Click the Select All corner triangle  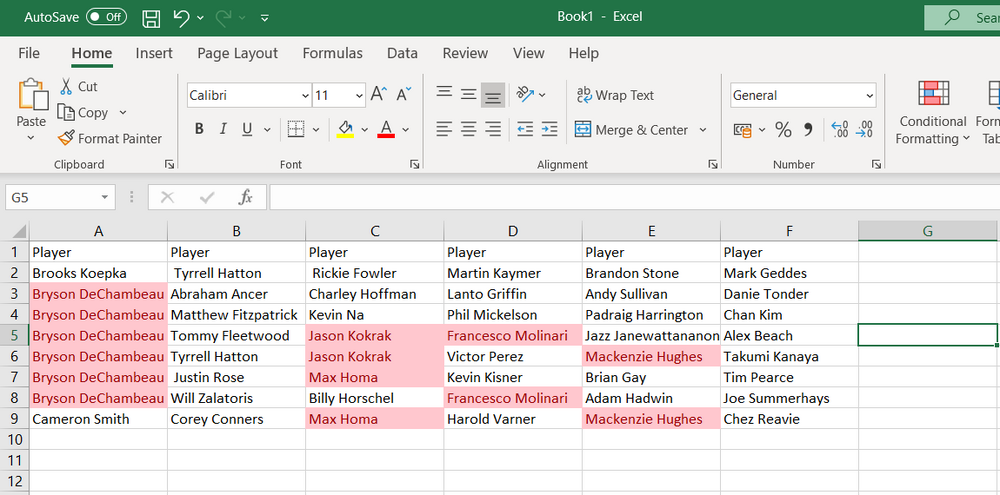(x=18, y=232)
